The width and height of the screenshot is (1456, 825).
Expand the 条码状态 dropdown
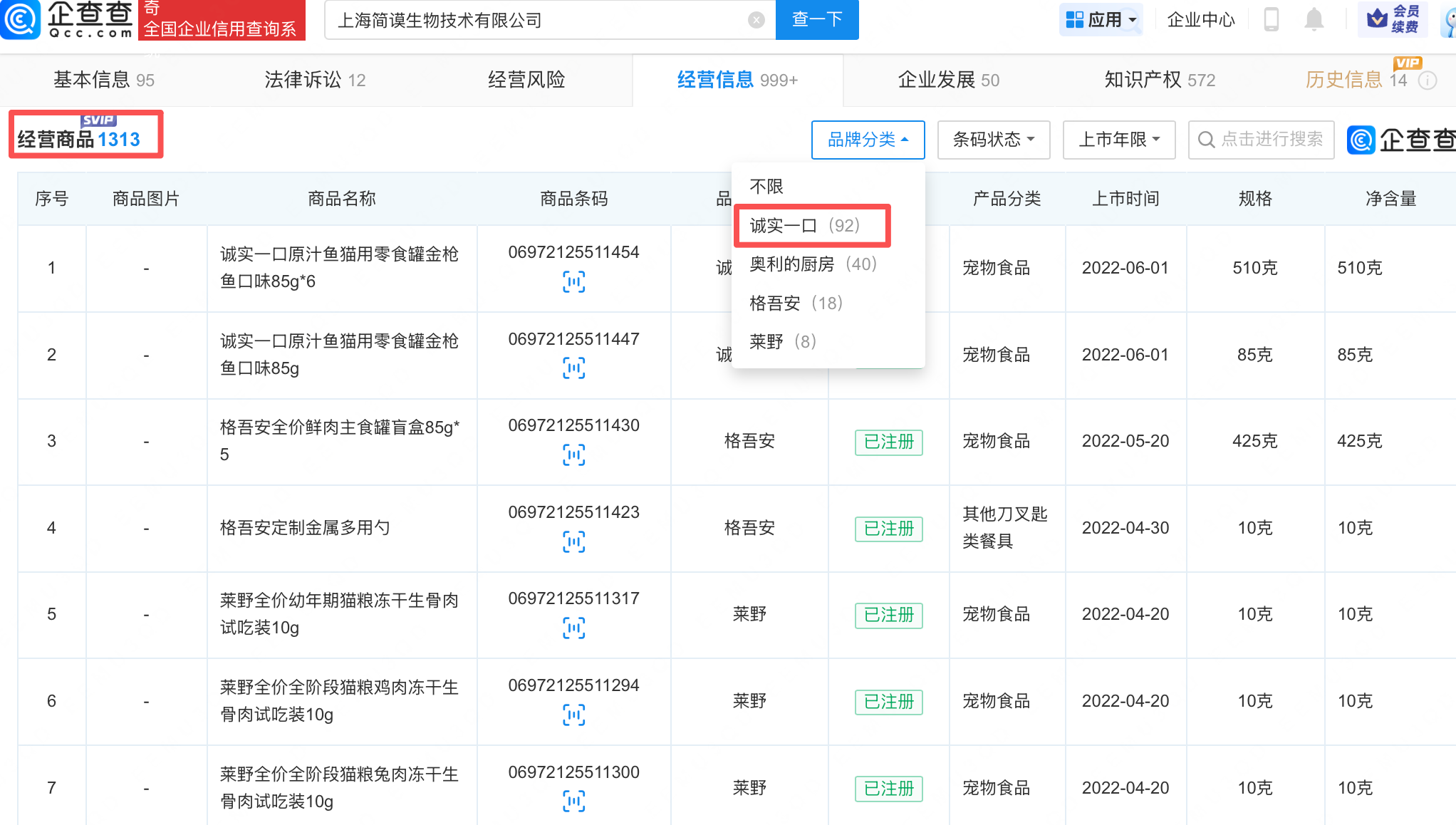[x=993, y=140]
